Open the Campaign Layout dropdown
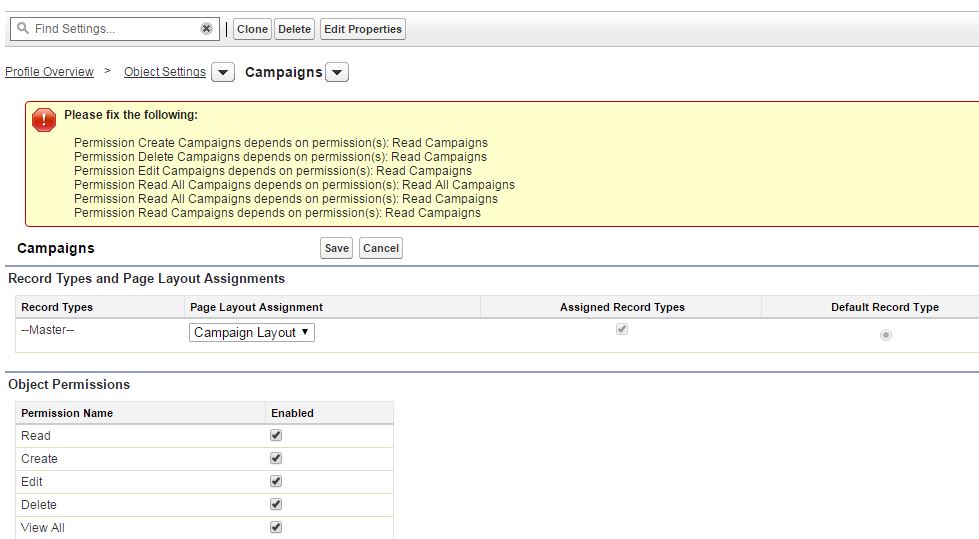Screen dimensions: 979x539 pyautogui.click(x=252, y=332)
